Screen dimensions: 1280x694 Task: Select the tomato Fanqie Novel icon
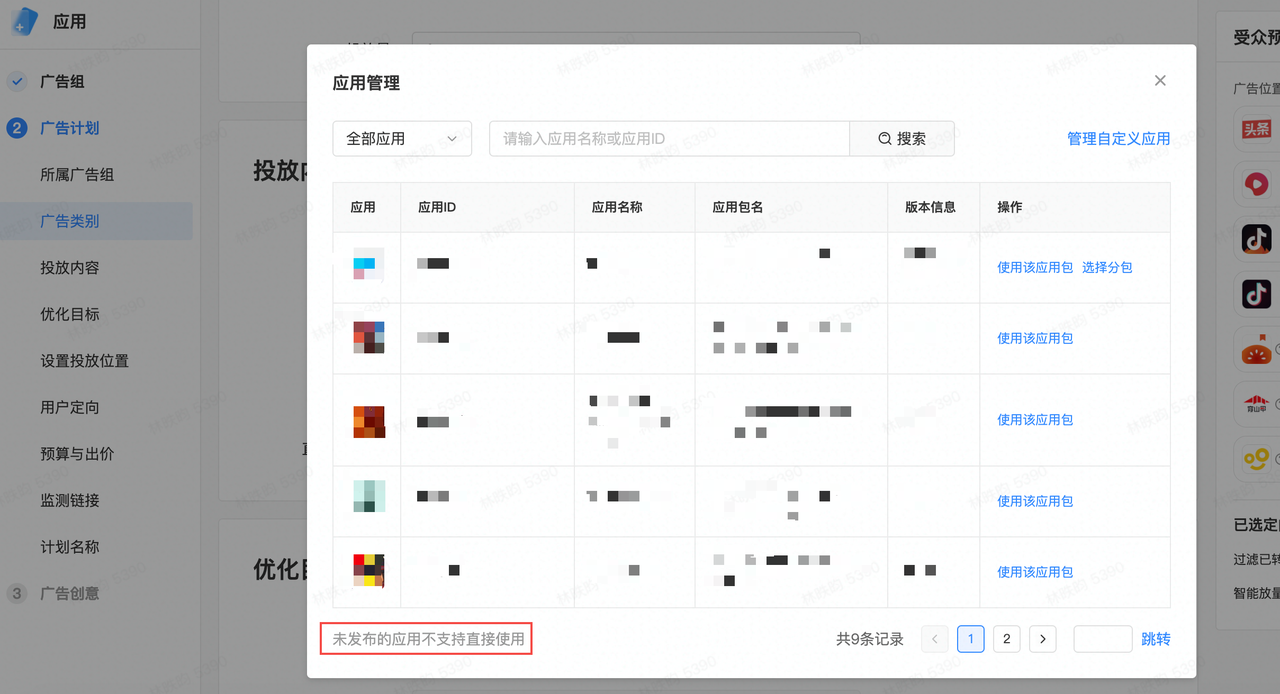(x=1257, y=349)
